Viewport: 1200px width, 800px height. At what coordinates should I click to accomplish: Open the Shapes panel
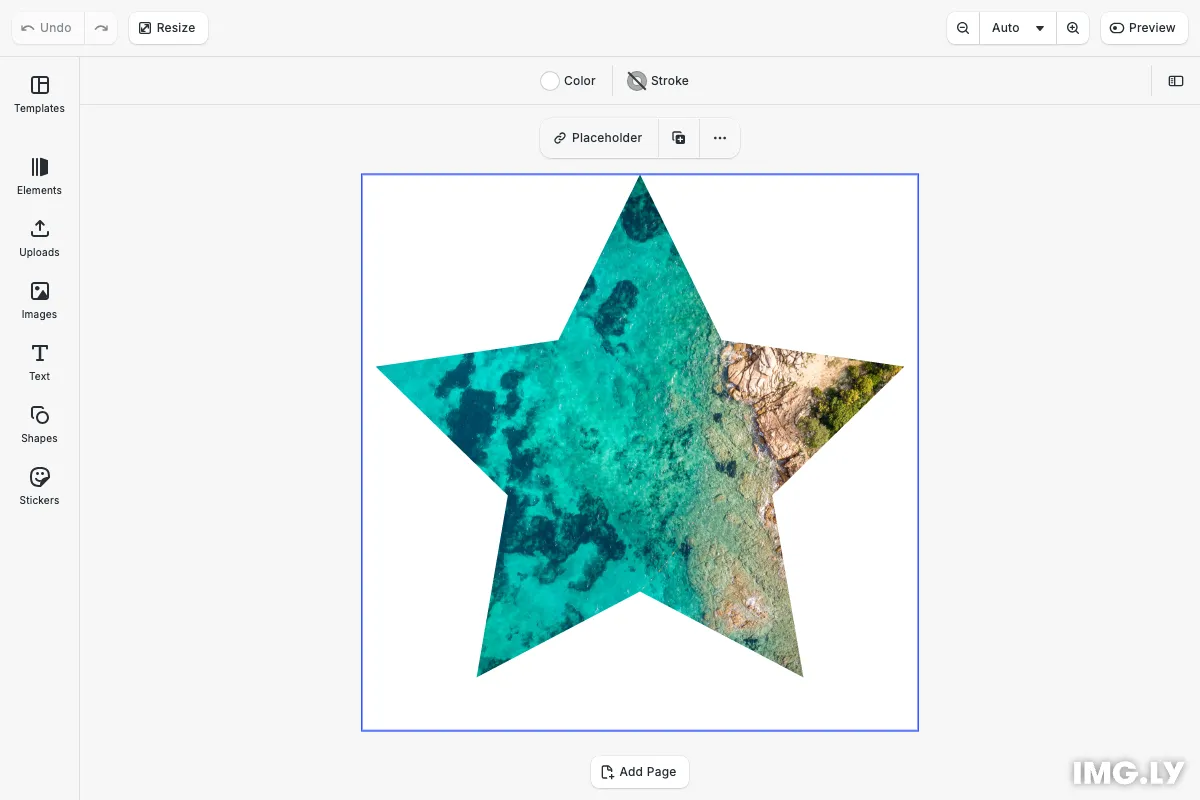(x=40, y=424)
